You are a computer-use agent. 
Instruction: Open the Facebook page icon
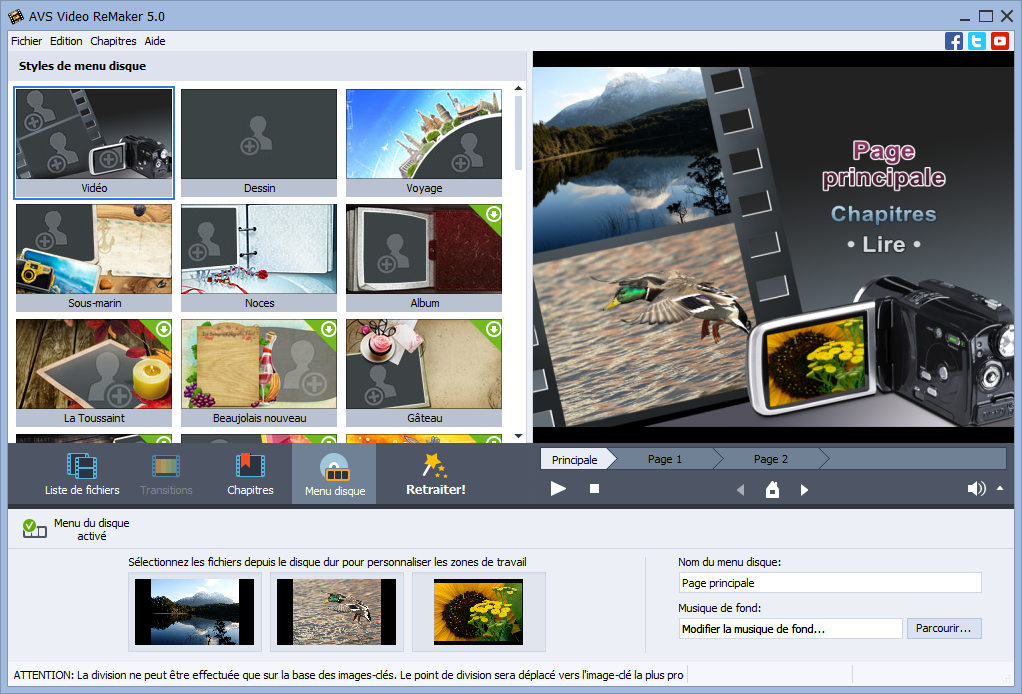[954, 41]
